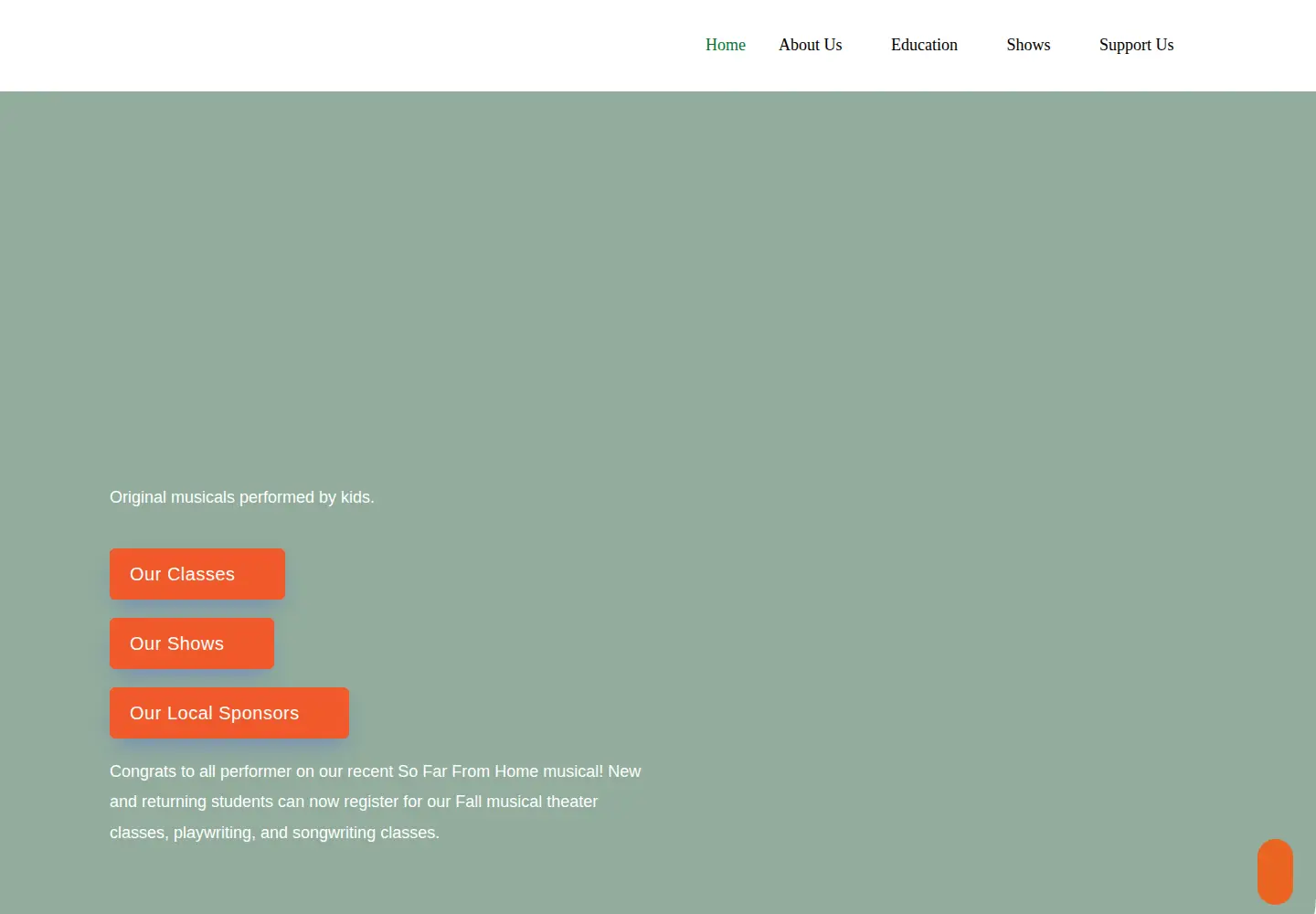Select the "Original musicals performed by kids." tagline
The height and width of the screenshot is (914, 1316).
pyautogui.click(x=242, y=497)
